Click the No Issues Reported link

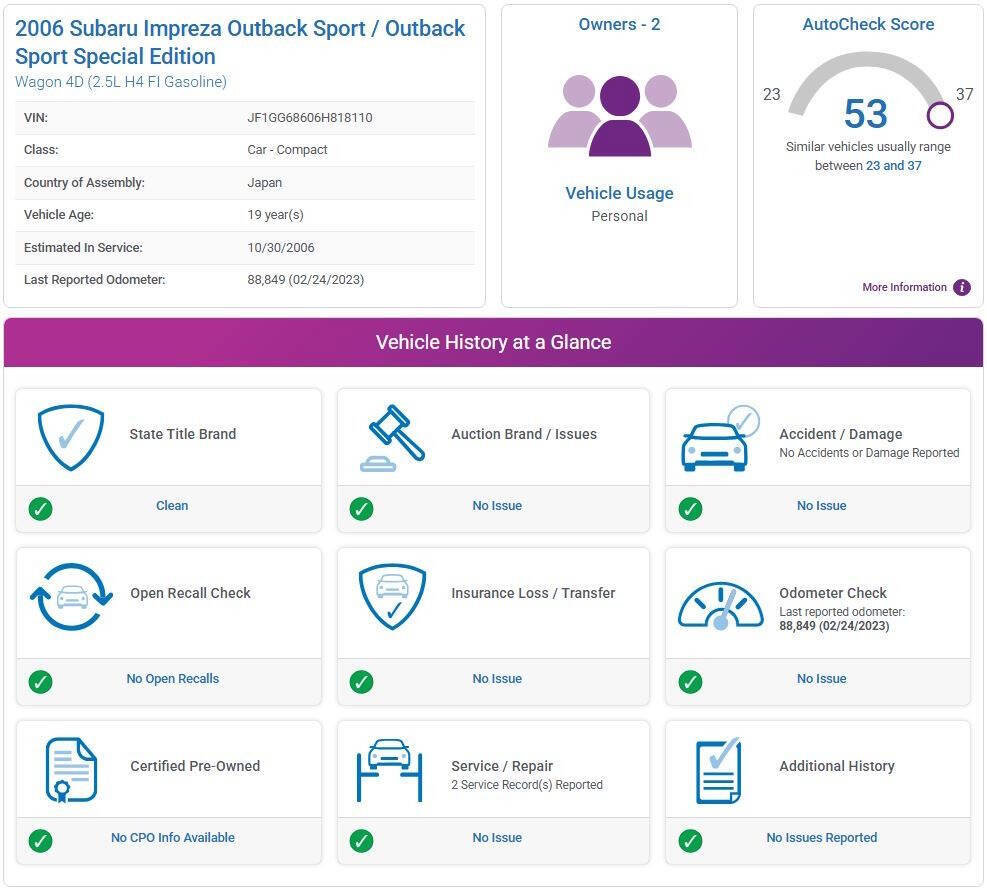821,838
